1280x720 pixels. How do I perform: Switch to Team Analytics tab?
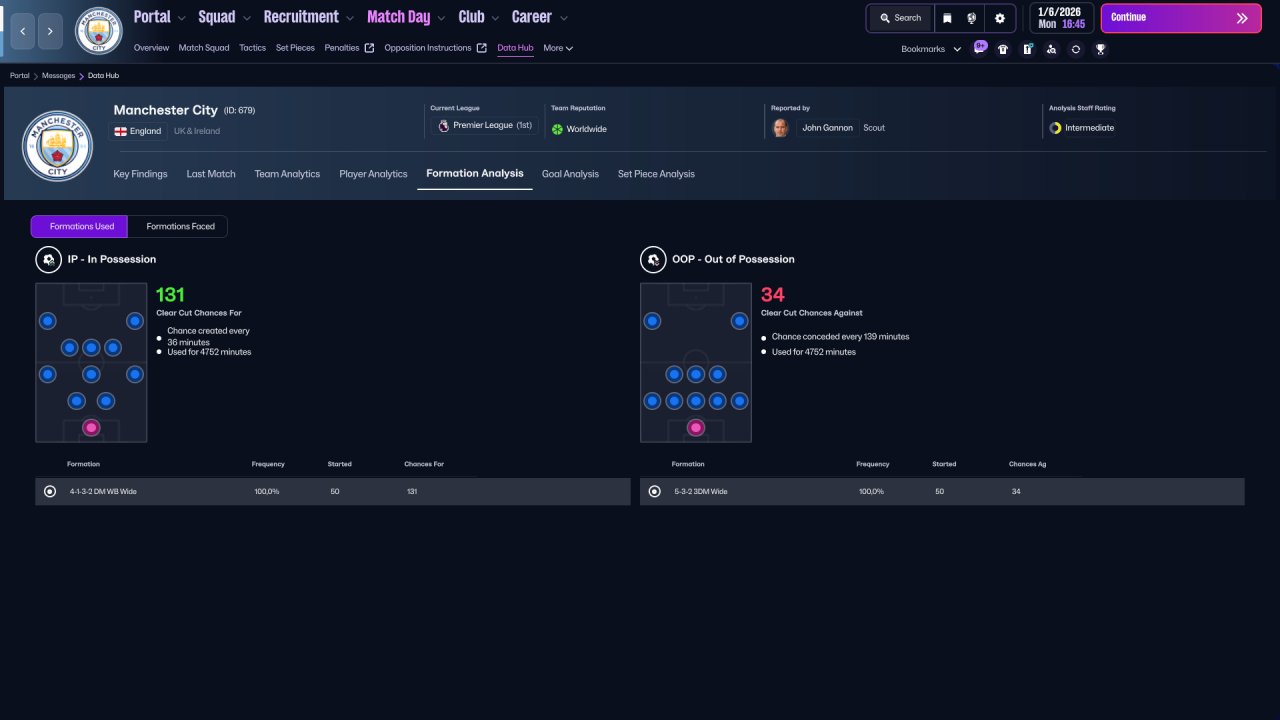point(287,174)
